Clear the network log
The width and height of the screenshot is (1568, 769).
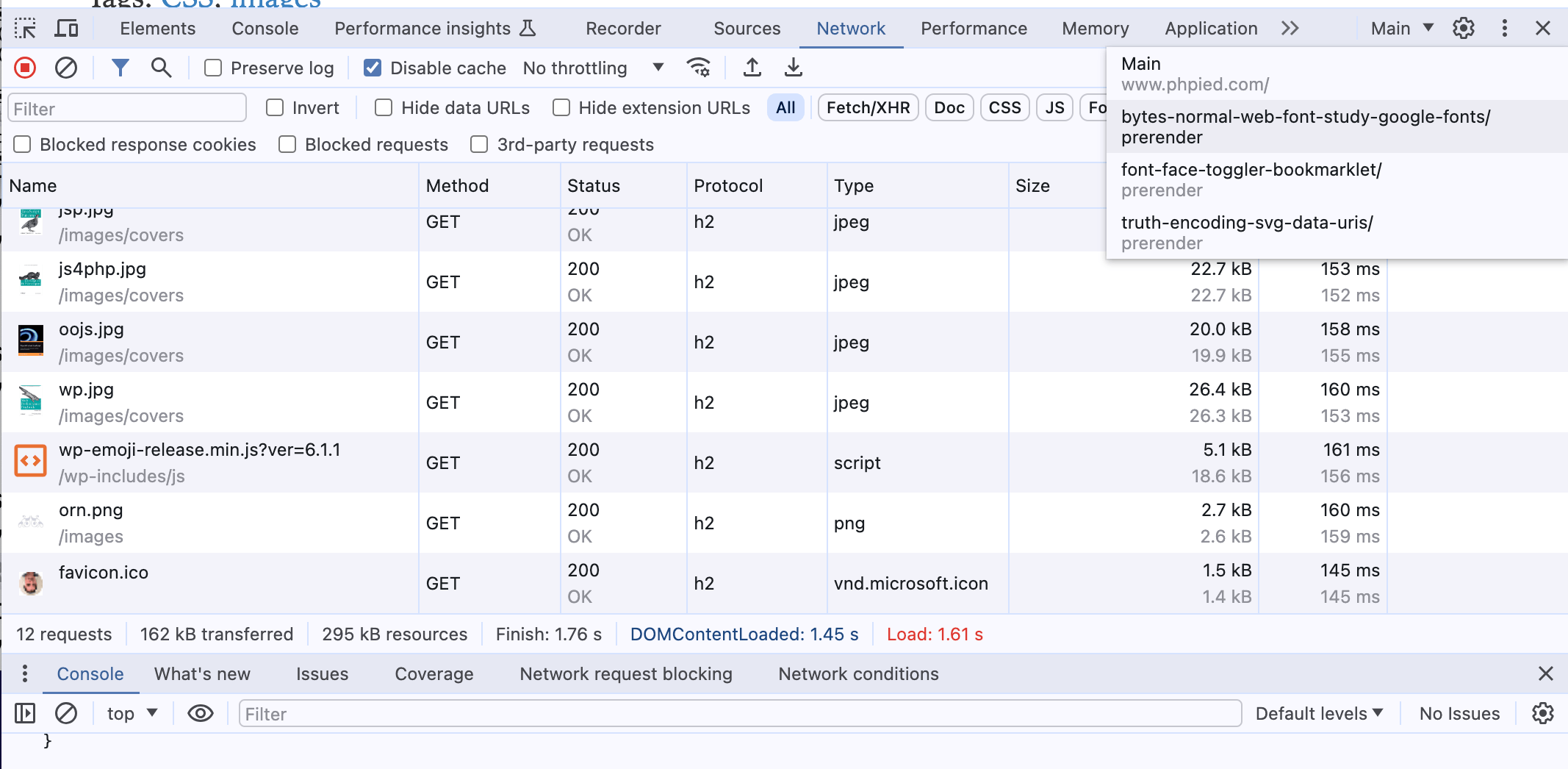[66, 68]
